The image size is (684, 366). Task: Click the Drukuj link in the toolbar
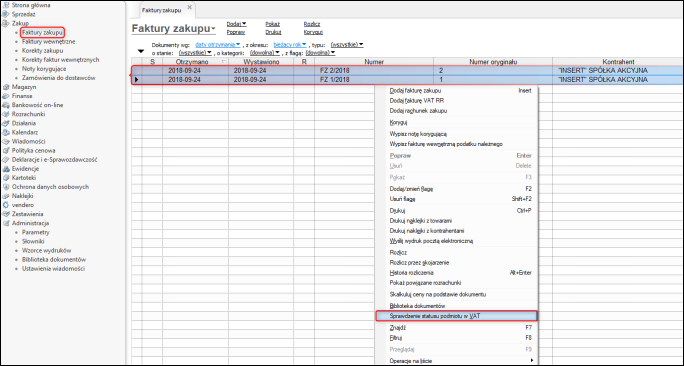point(273,32)
